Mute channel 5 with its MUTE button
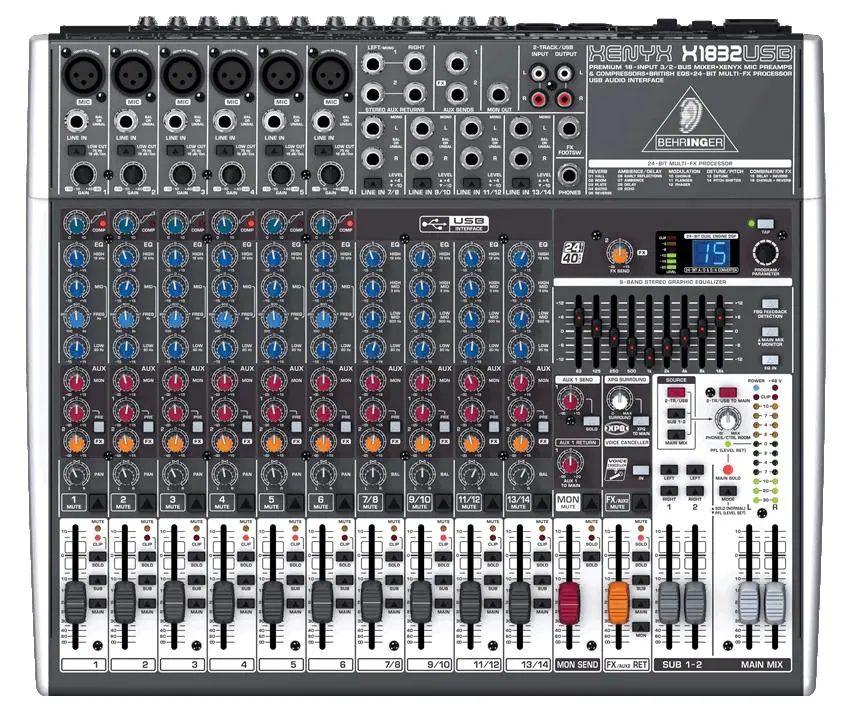 295,503
